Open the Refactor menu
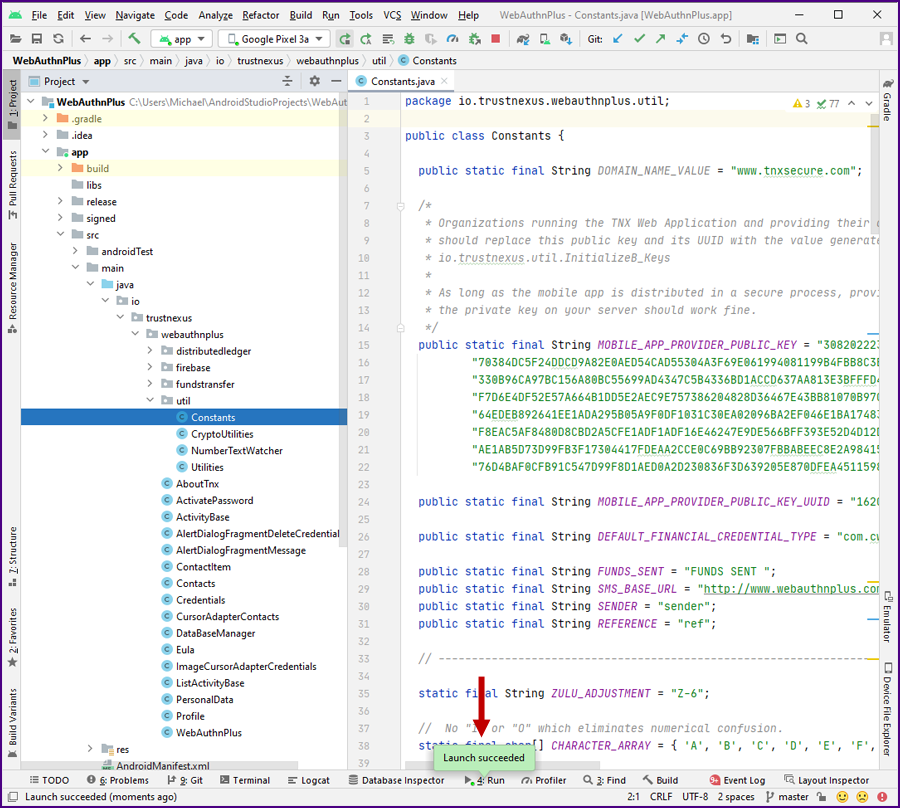The image size is (900, 808). [260, 15]
